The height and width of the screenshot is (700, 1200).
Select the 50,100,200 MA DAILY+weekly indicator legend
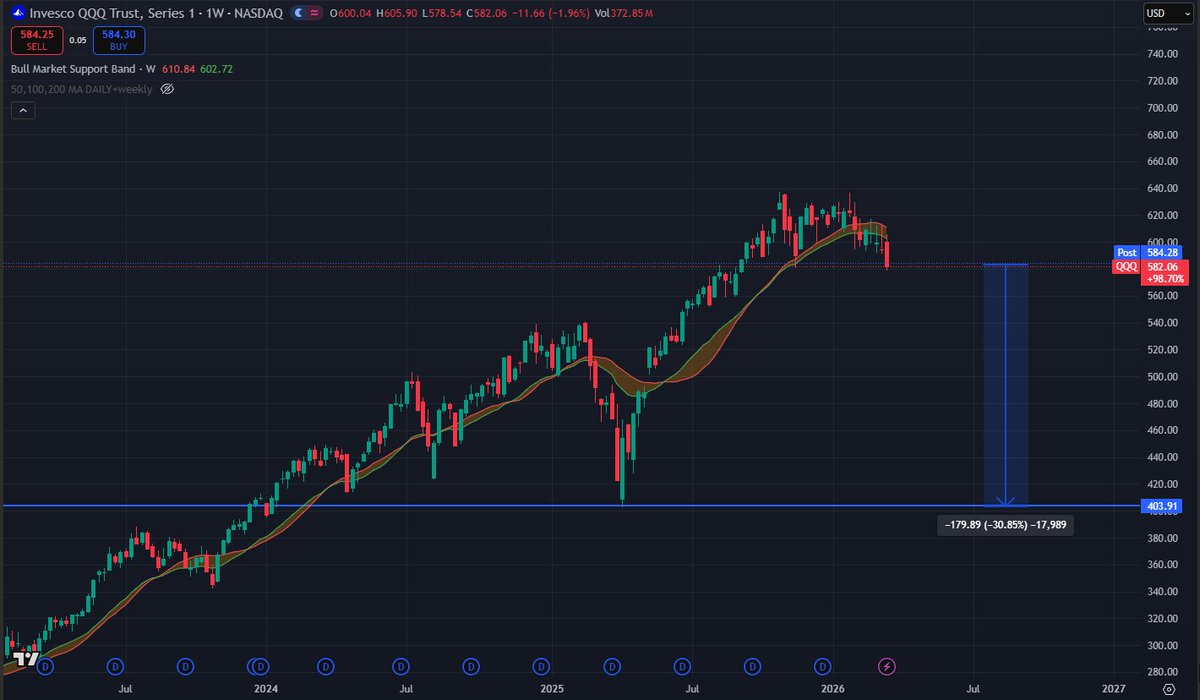pyautogui.click(x=82, y=89)
